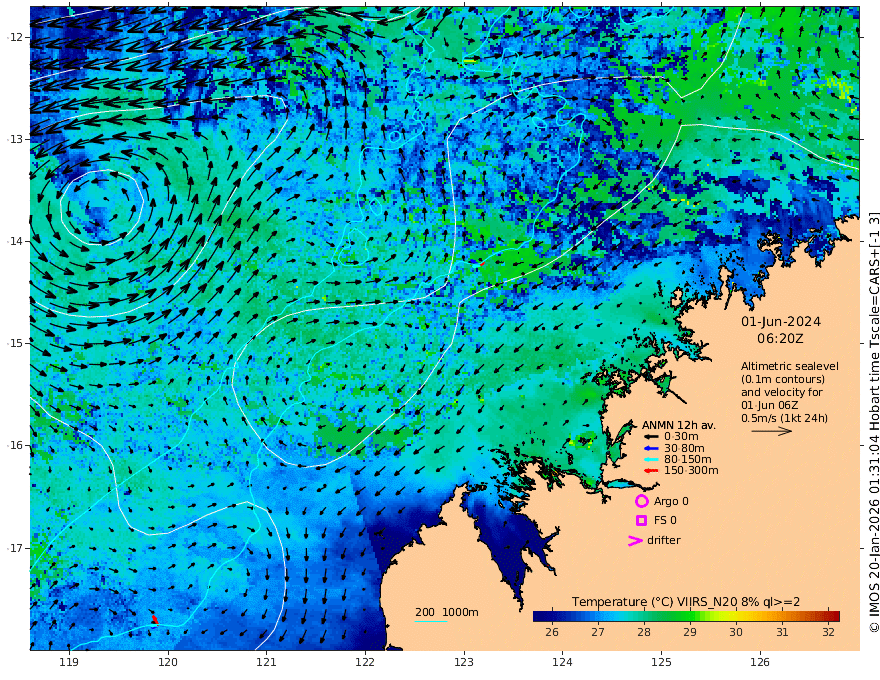880x680 pixels.
Task: Click the vertical IMOS copyright text
Action: pyautogui.click(x=873, y=422)
